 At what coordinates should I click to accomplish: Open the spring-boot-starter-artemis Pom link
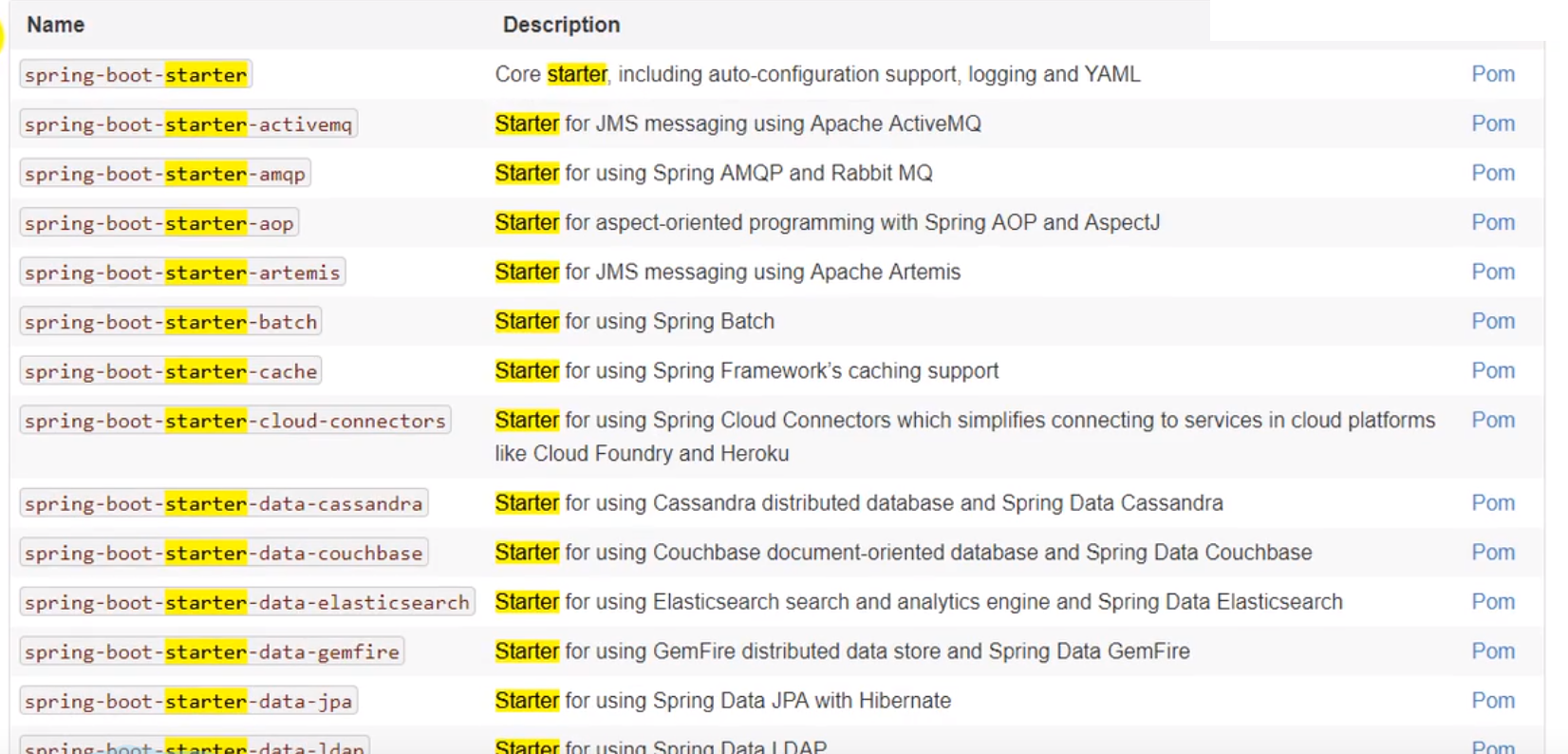[1492, 272]
